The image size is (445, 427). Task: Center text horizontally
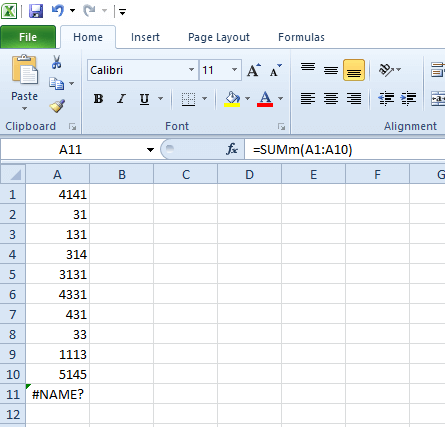pyautogui.click(x=331, y=99)
